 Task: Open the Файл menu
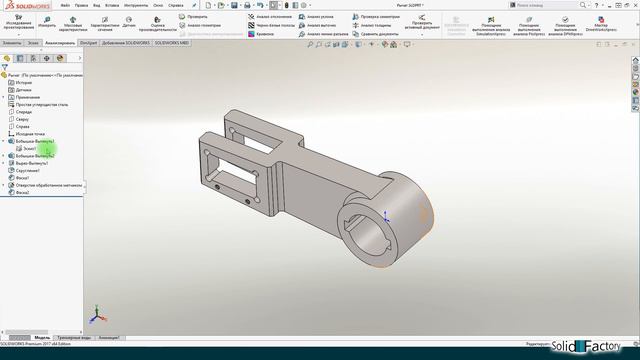(x=65, y=5)
